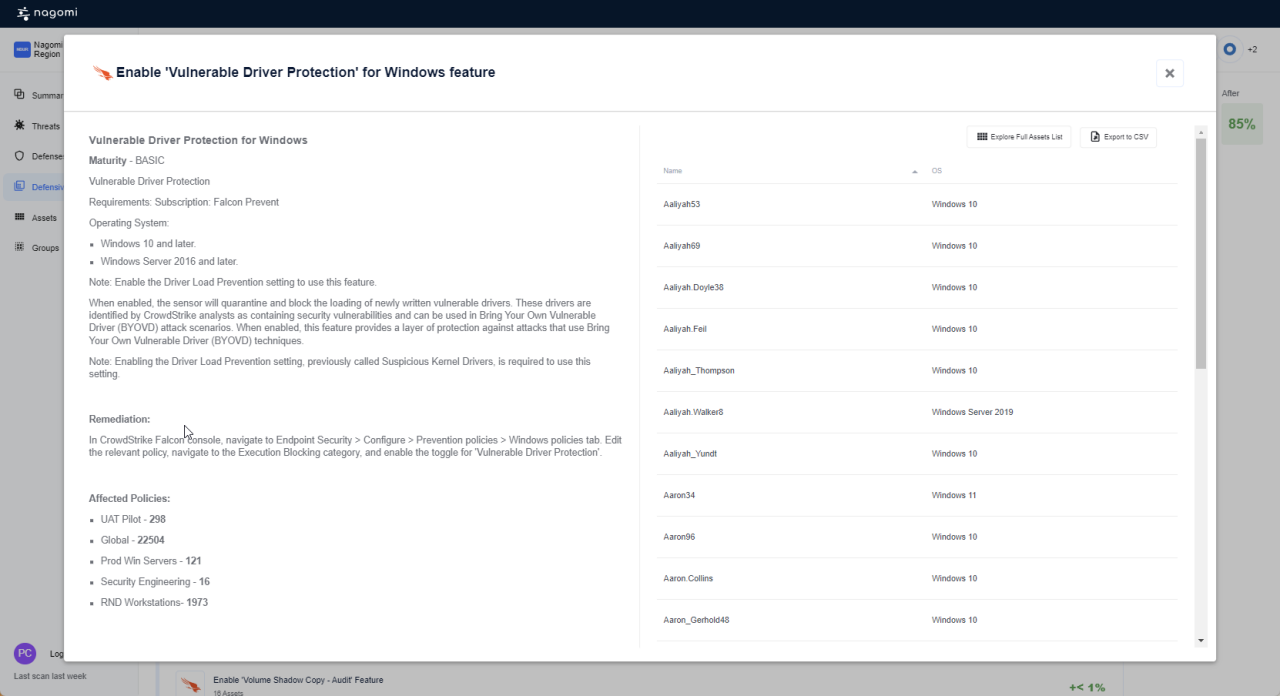
Task: Click the Global affected policy entry
Action: pyautogui.click(x=133, y=540)
